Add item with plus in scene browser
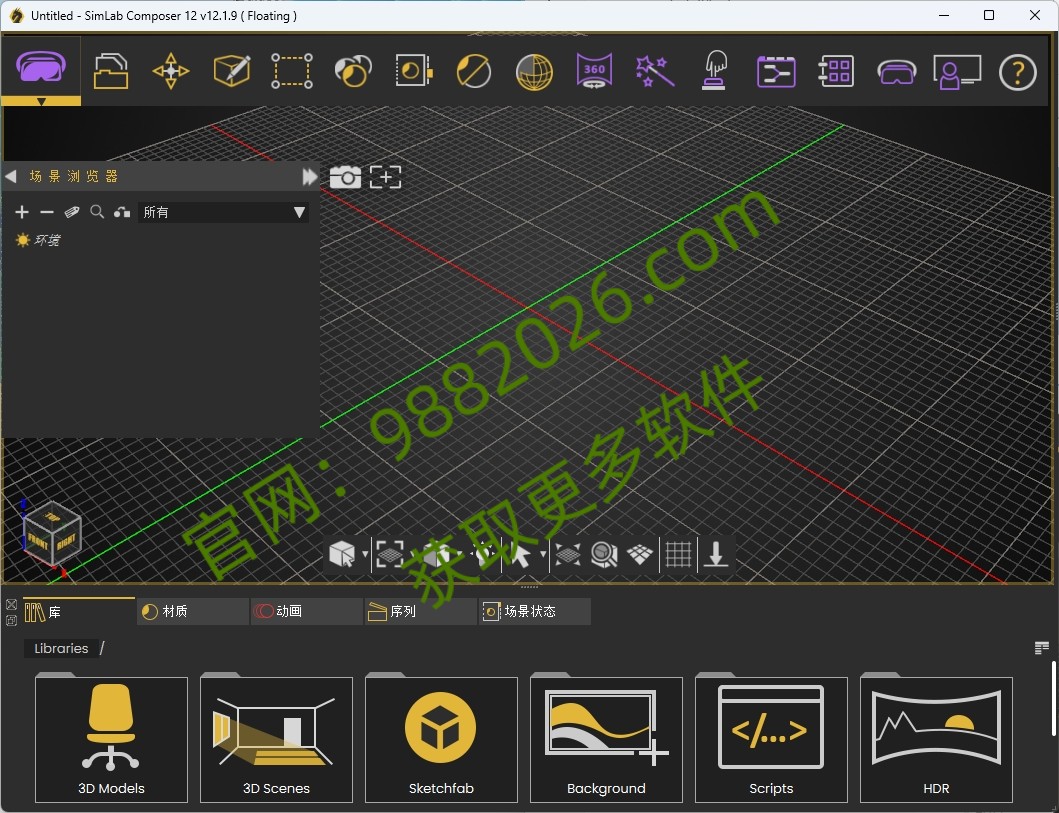 pos(22,212)
